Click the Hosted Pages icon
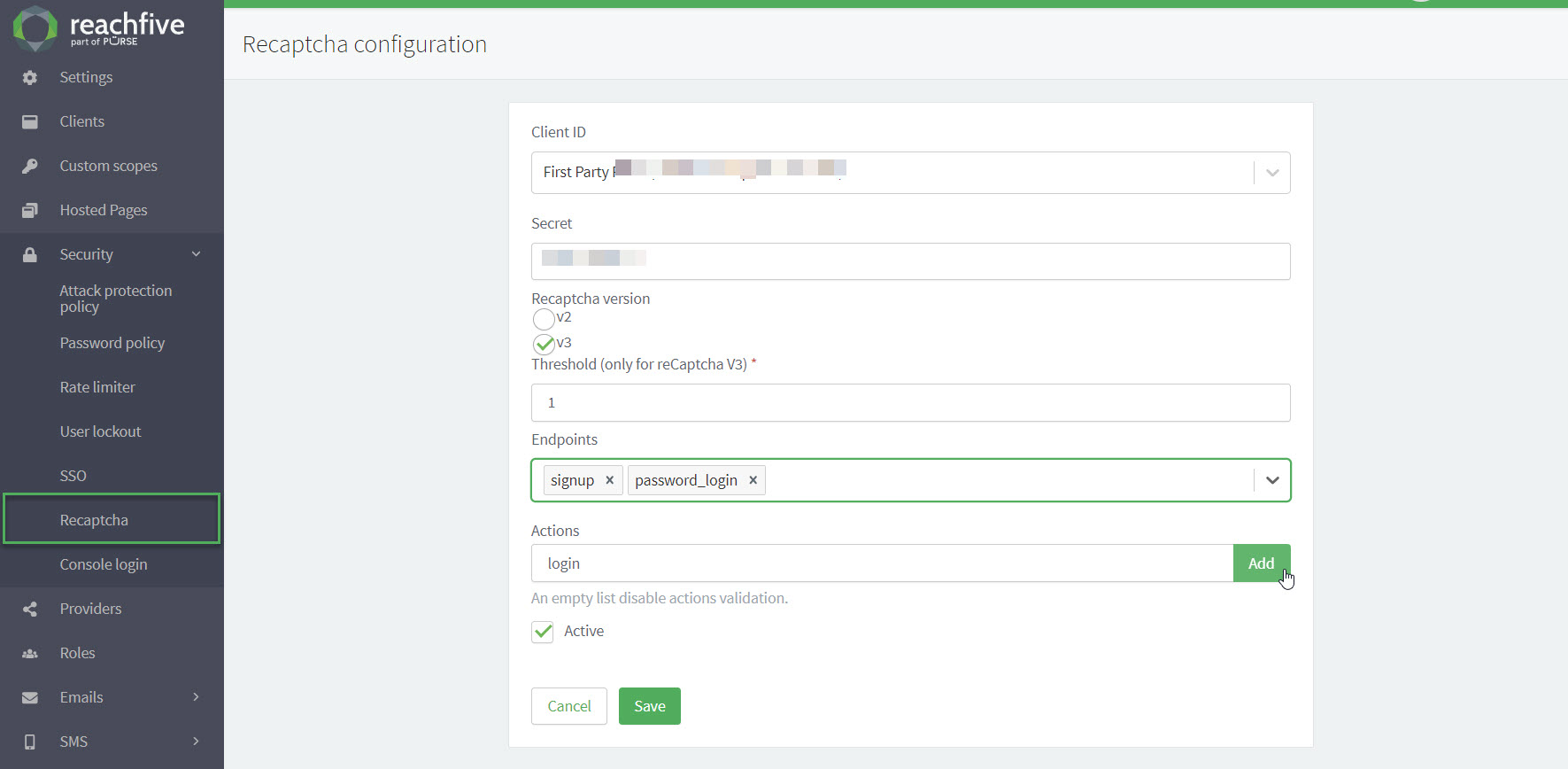Viewport: 1568px width, 769px height. pyautogui.click(x=30, y=210)
